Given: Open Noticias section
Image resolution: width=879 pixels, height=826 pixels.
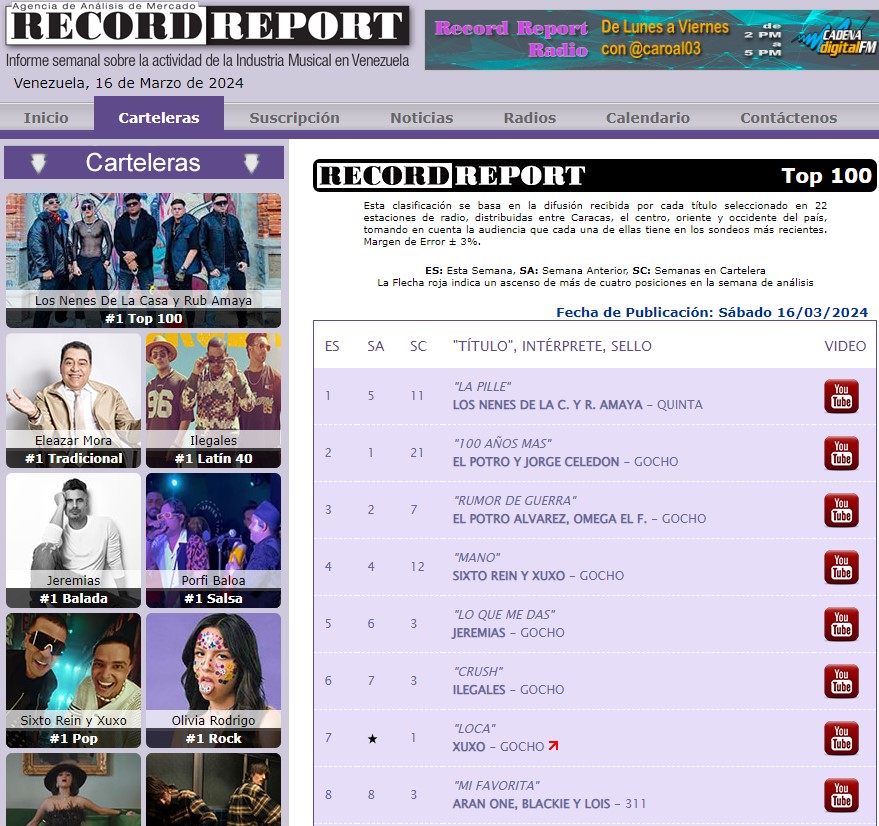Looking at the screenshot, I should click(x=422, y=118).
